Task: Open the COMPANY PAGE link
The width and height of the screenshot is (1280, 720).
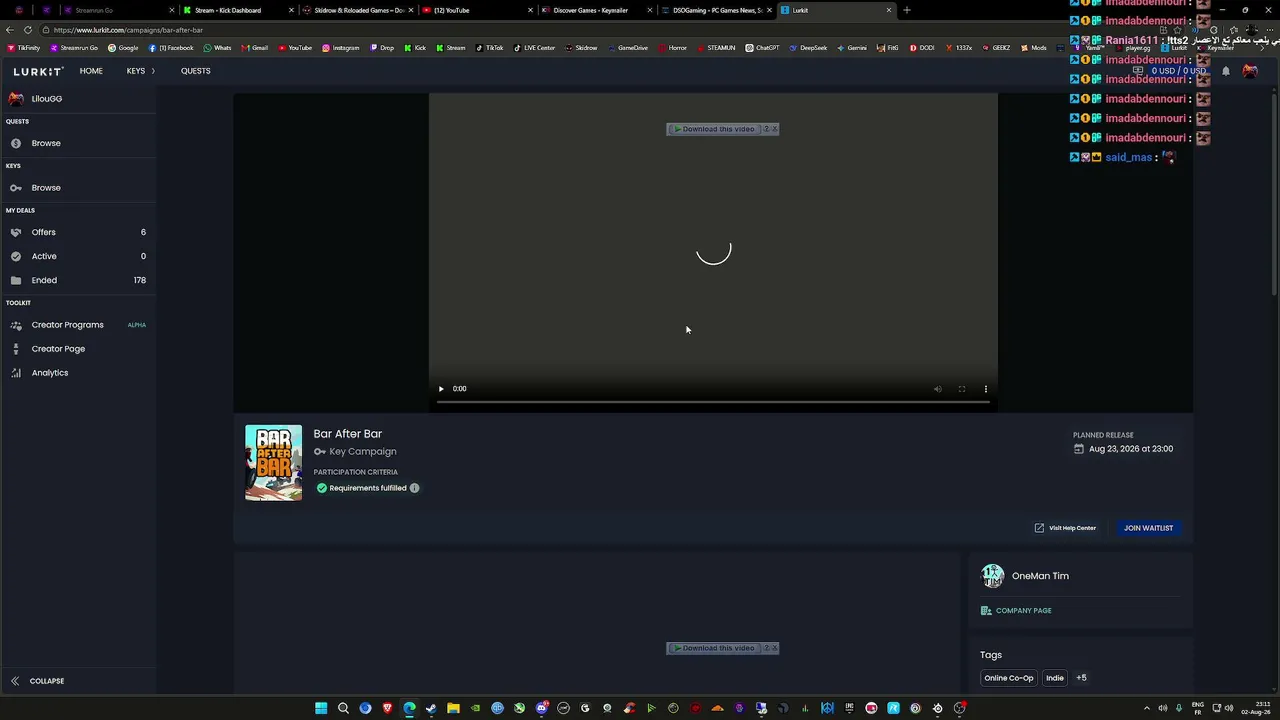Action: coord(1017,611)
